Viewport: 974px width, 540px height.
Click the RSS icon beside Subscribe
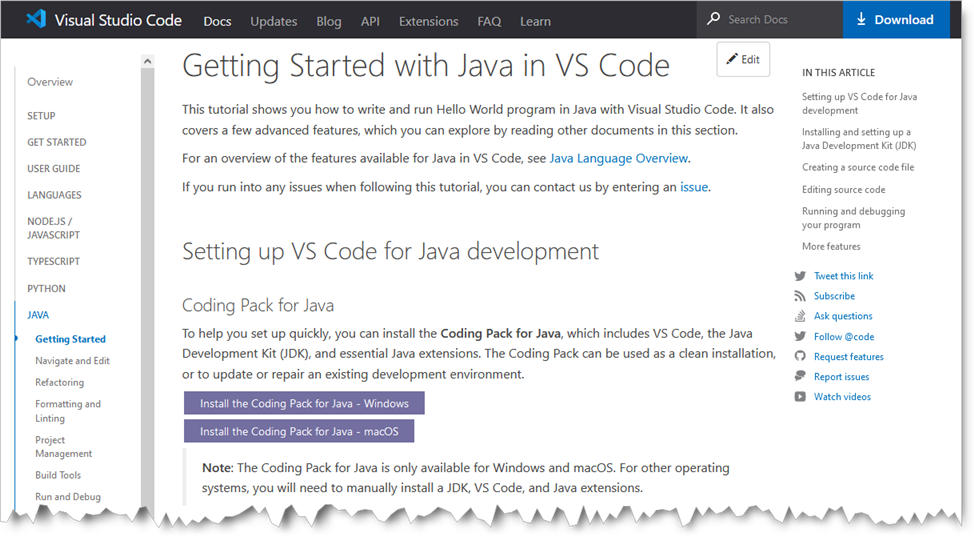800,296
